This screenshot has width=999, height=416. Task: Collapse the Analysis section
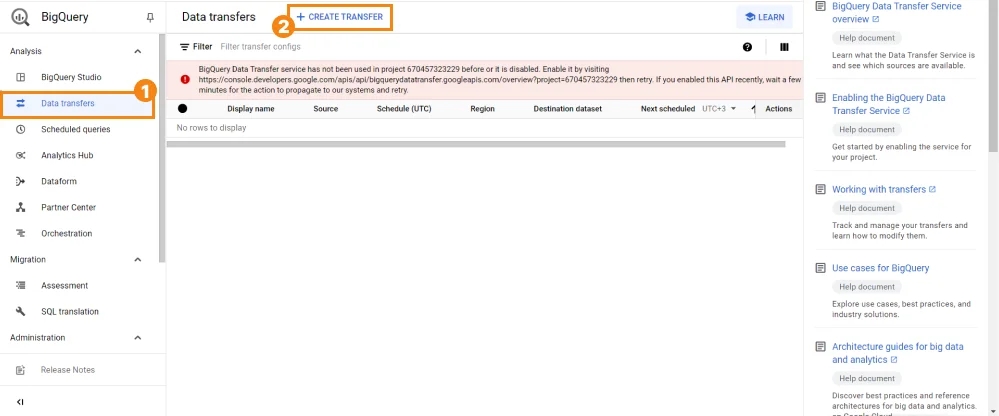pyautogui.click(x=138, y=52)
